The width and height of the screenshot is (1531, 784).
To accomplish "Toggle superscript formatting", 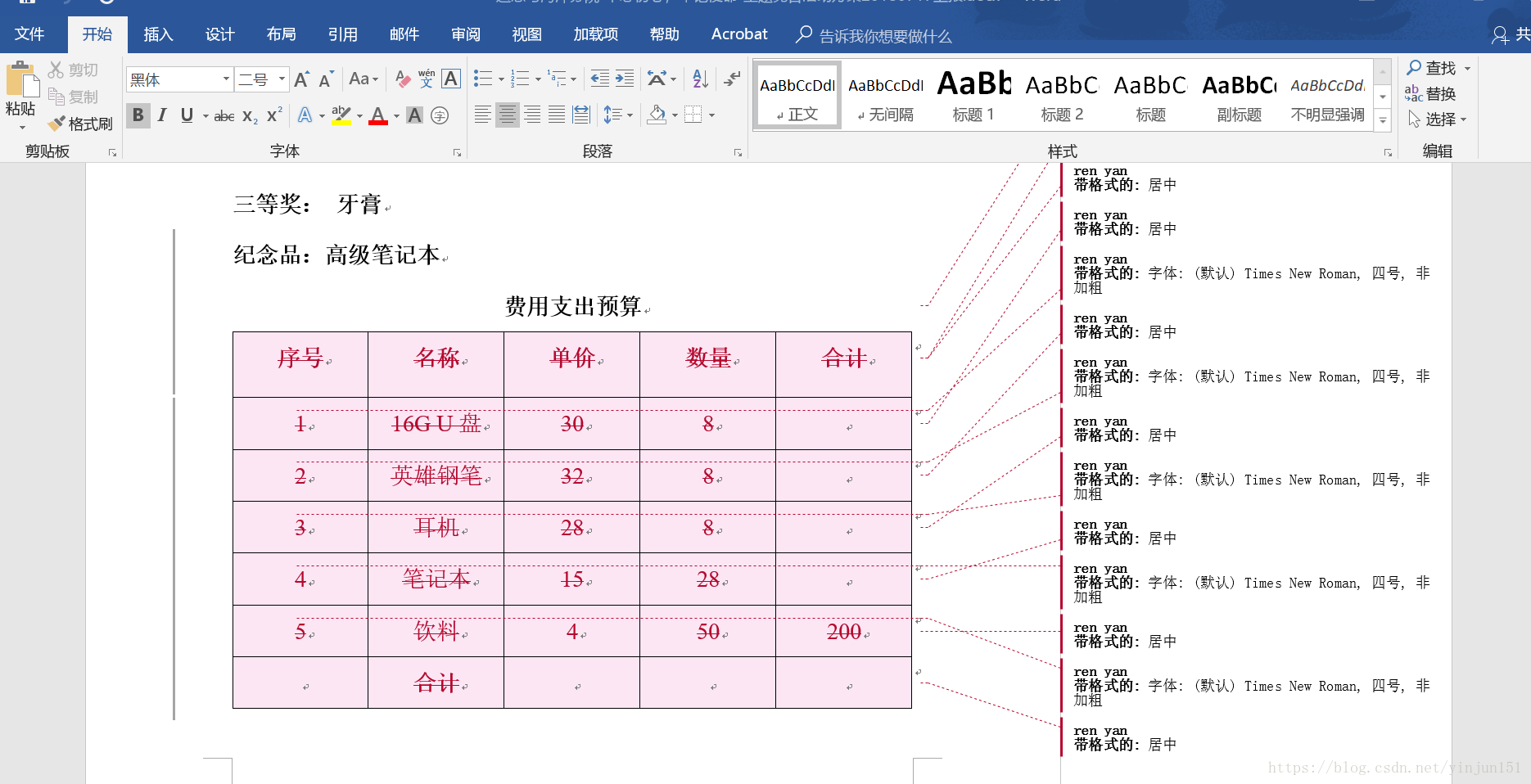I will click(274, 115).
